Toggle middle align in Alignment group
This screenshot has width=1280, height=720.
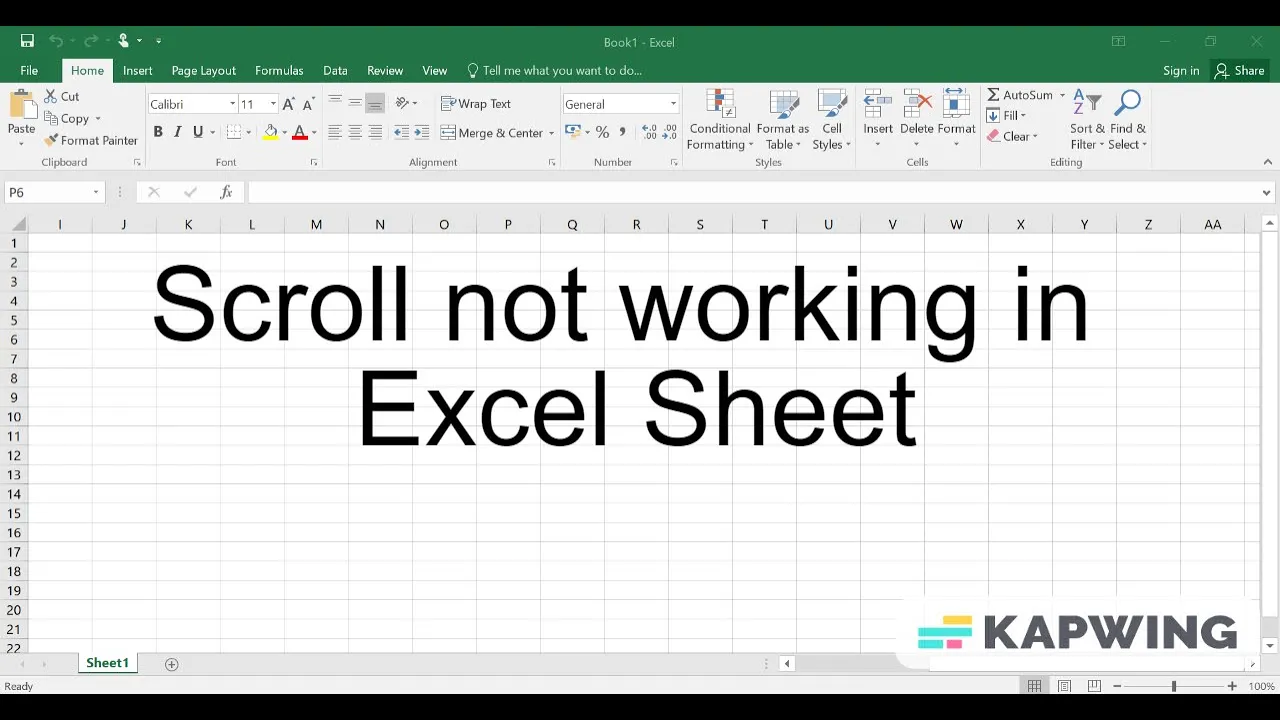(x=355, y=103)
